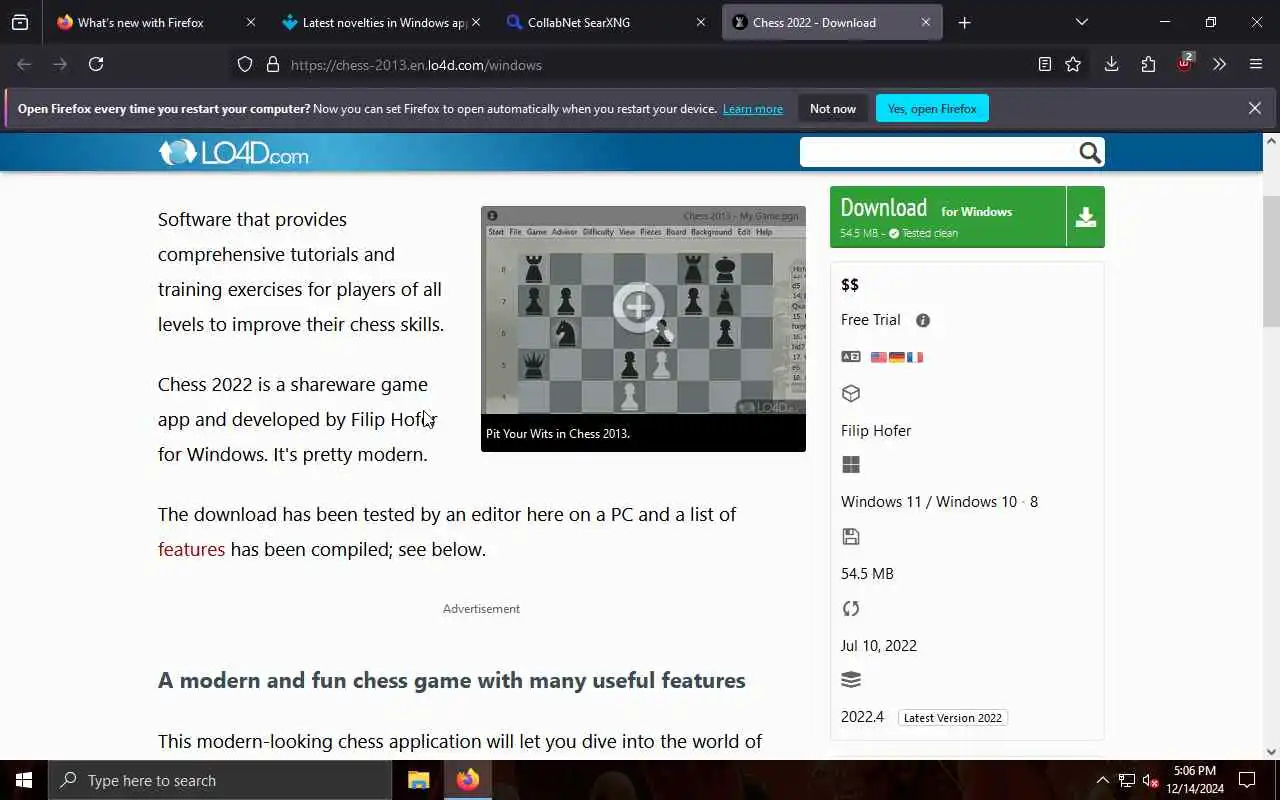Open the notification center icon
1280x800 pixels.
(1247, 780)
